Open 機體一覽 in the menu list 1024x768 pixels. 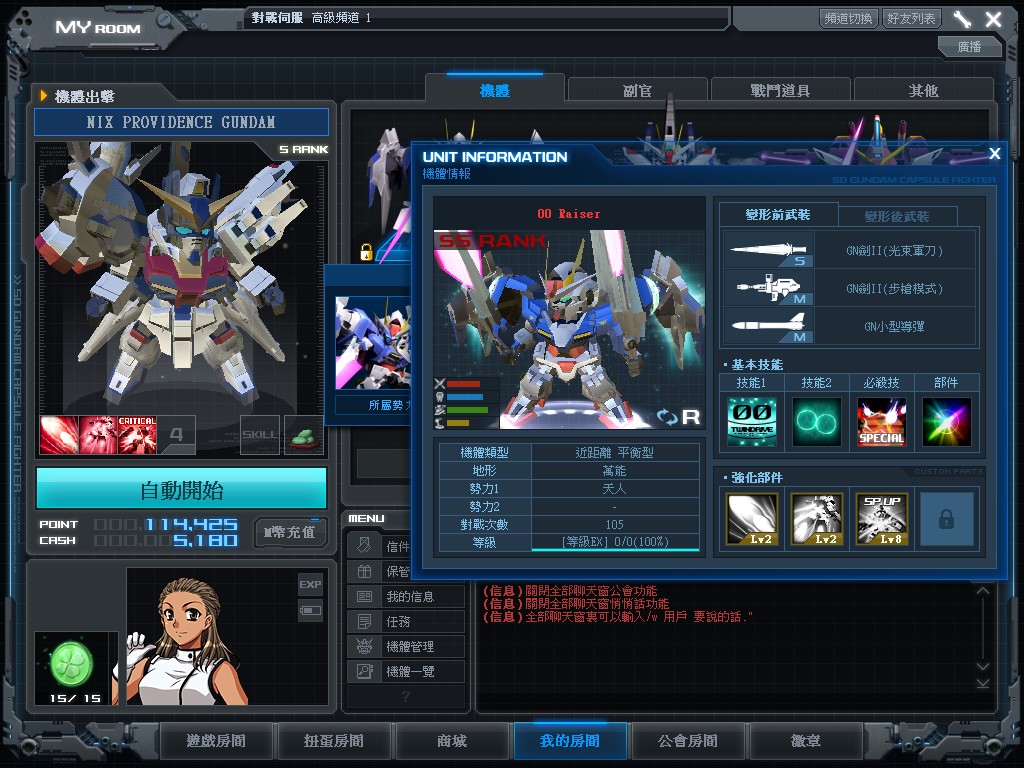coord(406,671)
